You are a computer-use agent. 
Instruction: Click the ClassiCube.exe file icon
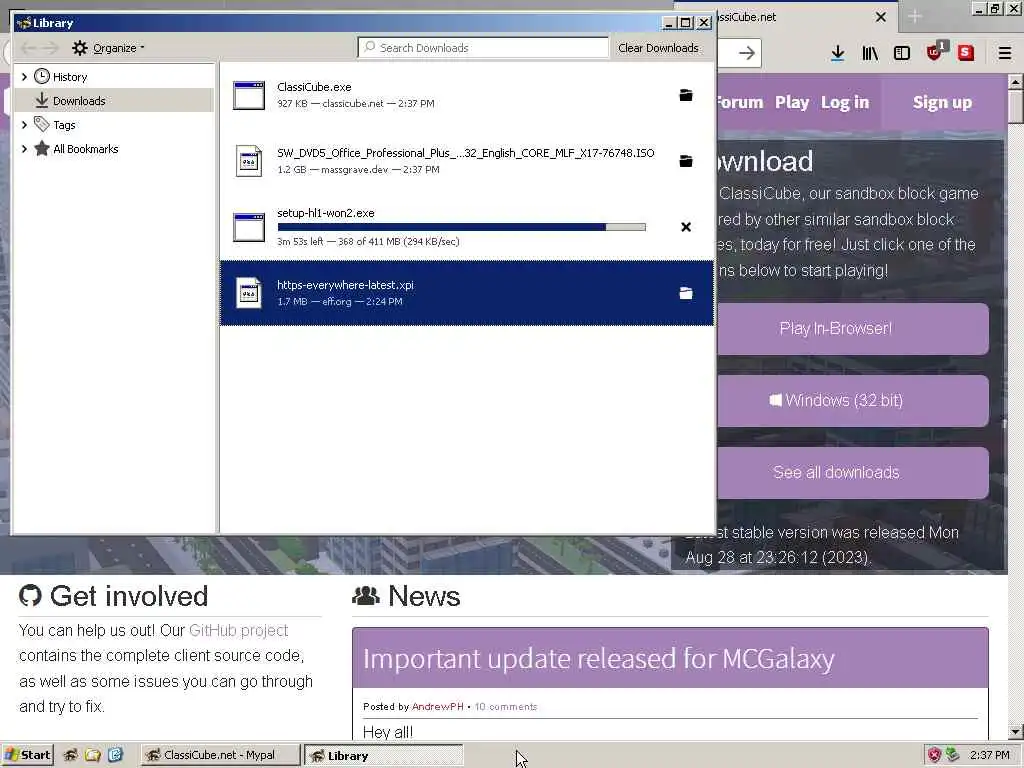[x=249, y=95]
